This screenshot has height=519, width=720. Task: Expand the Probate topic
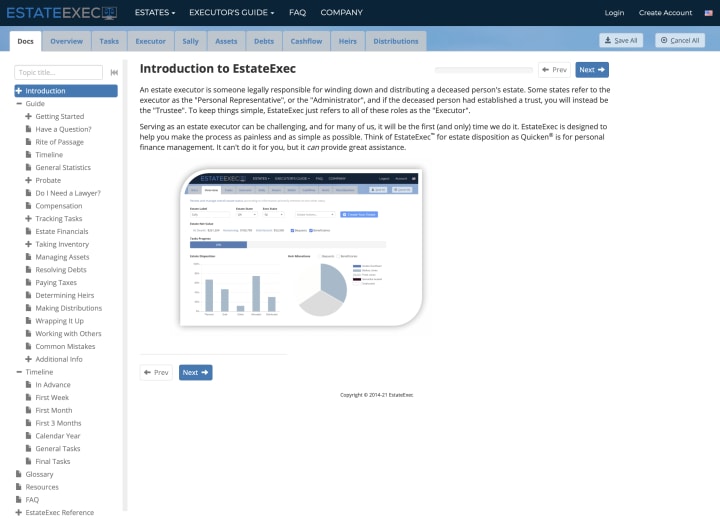click(x=28, y=181)
